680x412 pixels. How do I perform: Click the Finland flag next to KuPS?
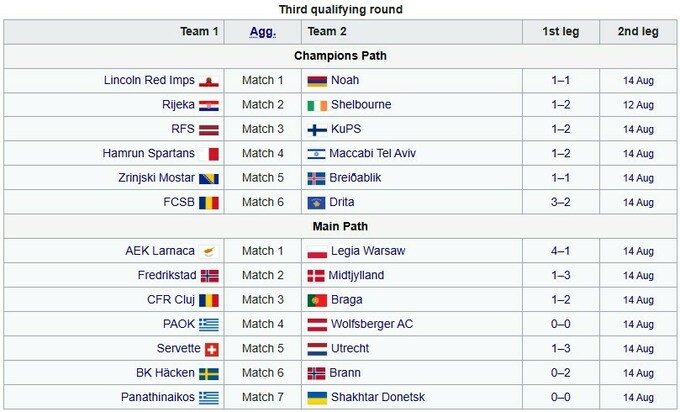tap(316, 129)
